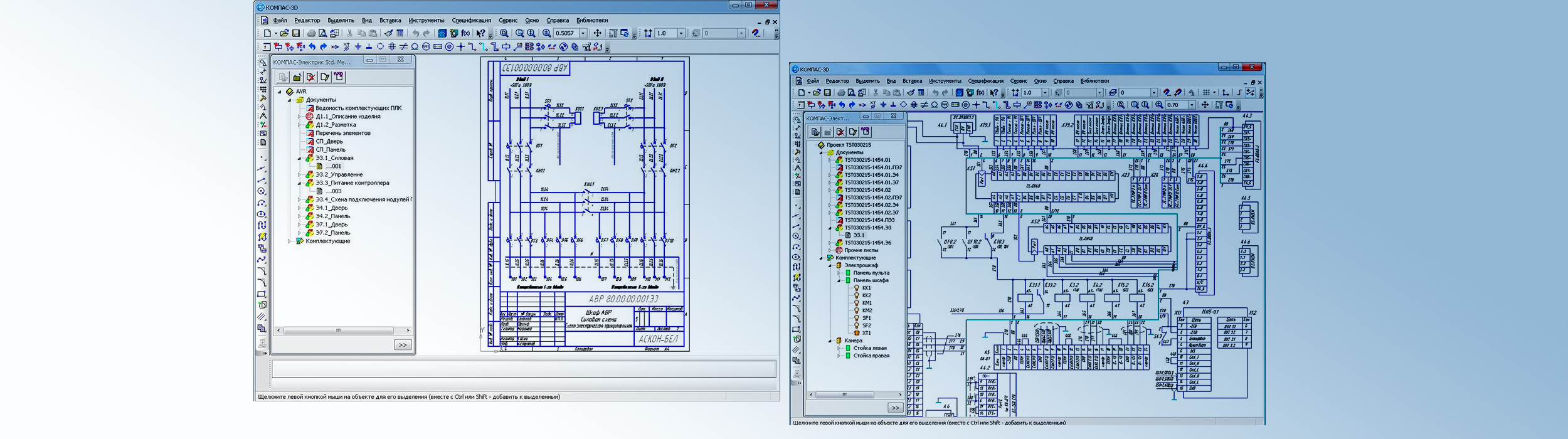Viewport: 1568px width, 439px height.
Task: Click the zoom-in magnifier beside the 0.70 field
Action: tap(1160, 105)
